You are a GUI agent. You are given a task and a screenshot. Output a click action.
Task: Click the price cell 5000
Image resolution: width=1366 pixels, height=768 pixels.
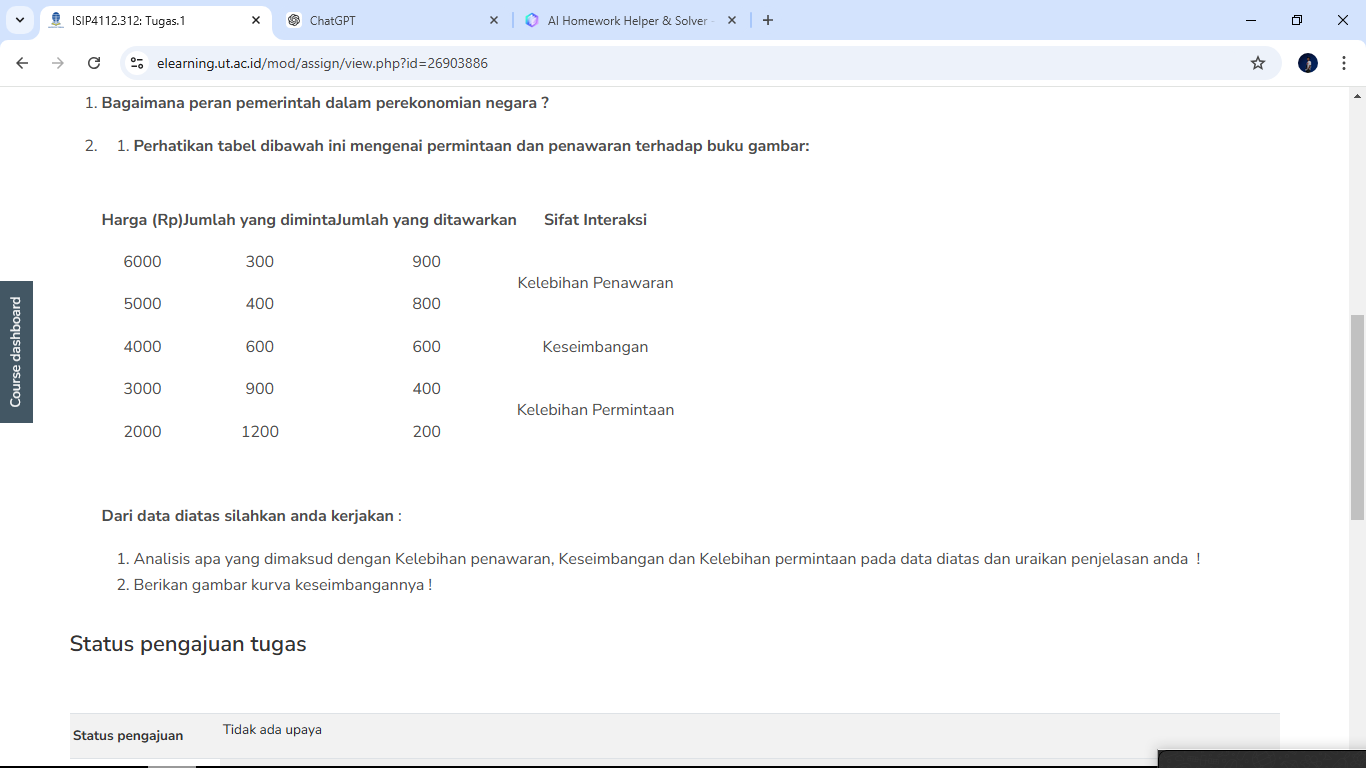tap(142, 304)
